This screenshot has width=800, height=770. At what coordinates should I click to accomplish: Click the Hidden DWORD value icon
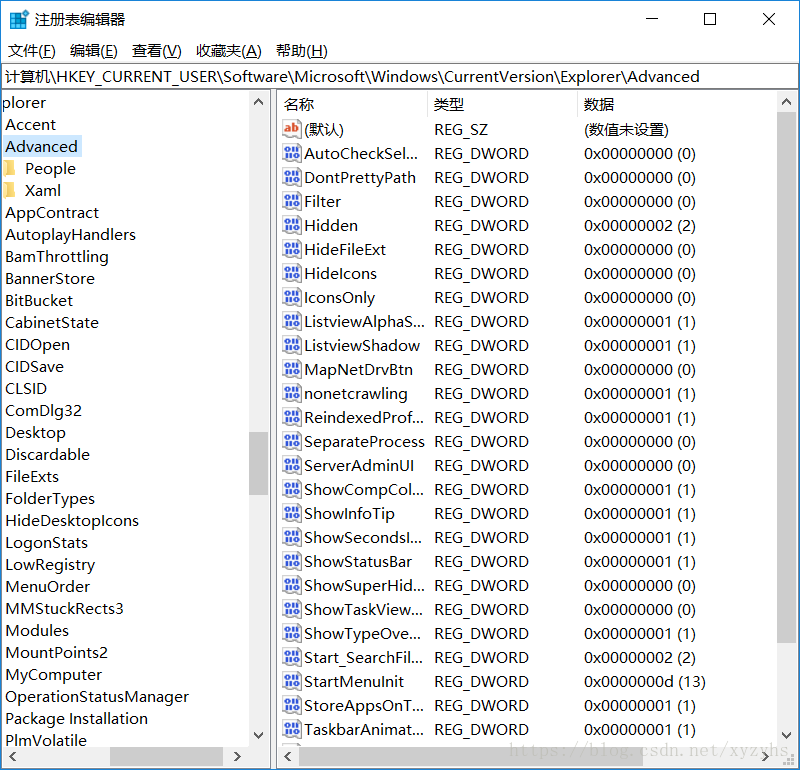[x=291, y=225]
